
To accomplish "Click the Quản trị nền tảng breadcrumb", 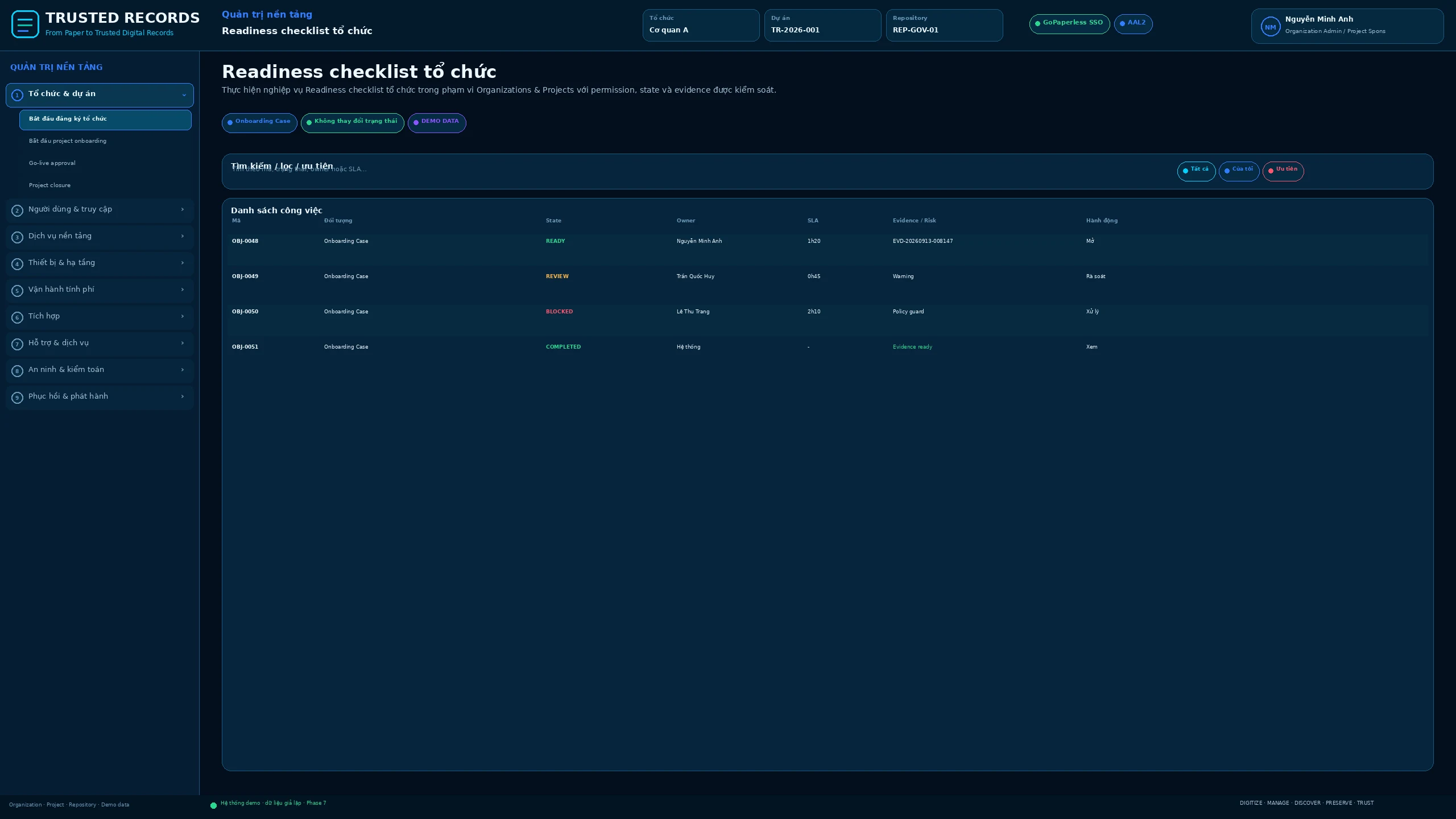I will pos(267,15).
